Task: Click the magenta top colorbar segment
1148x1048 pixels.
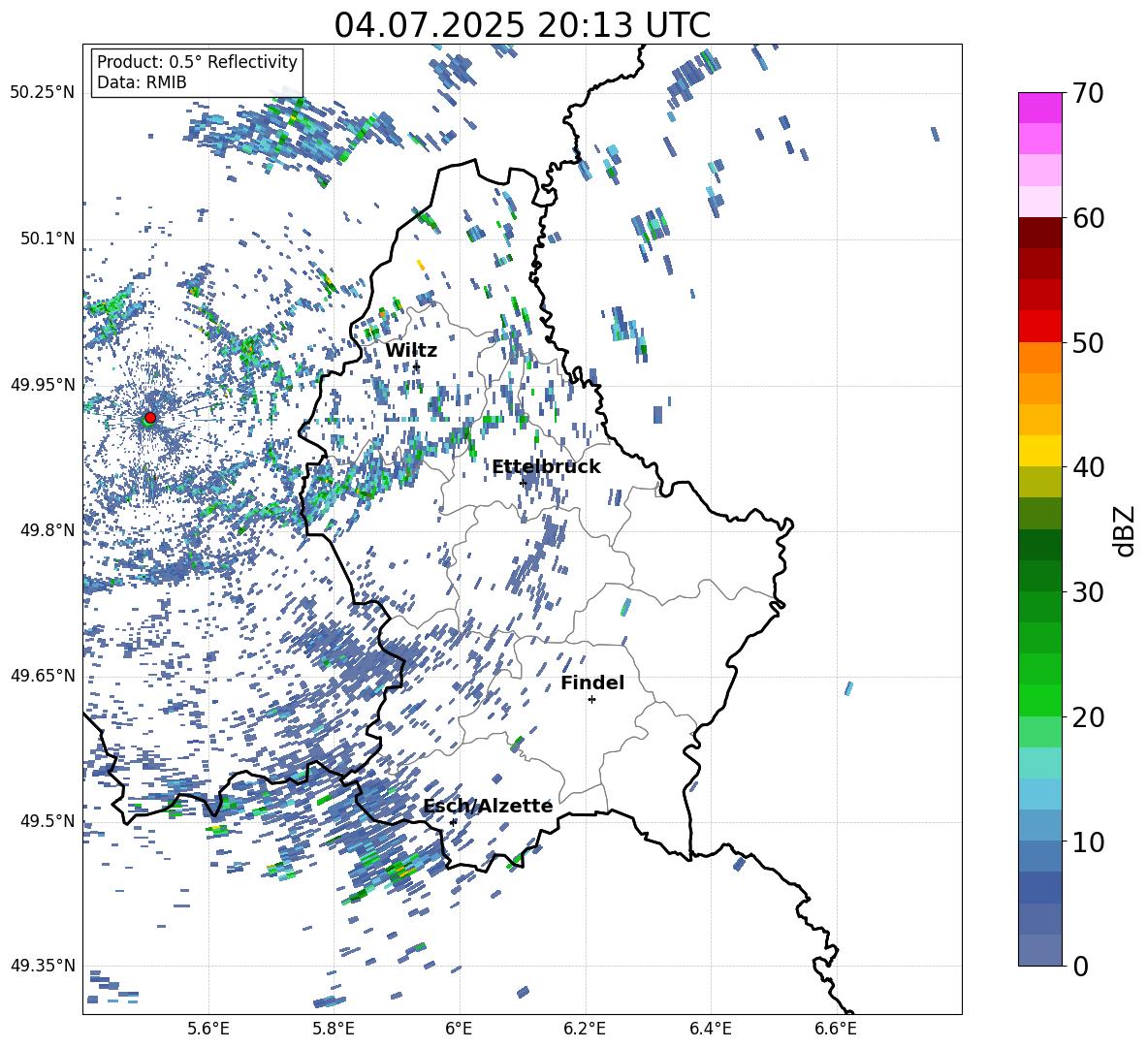Action: tap(1040, 108)
